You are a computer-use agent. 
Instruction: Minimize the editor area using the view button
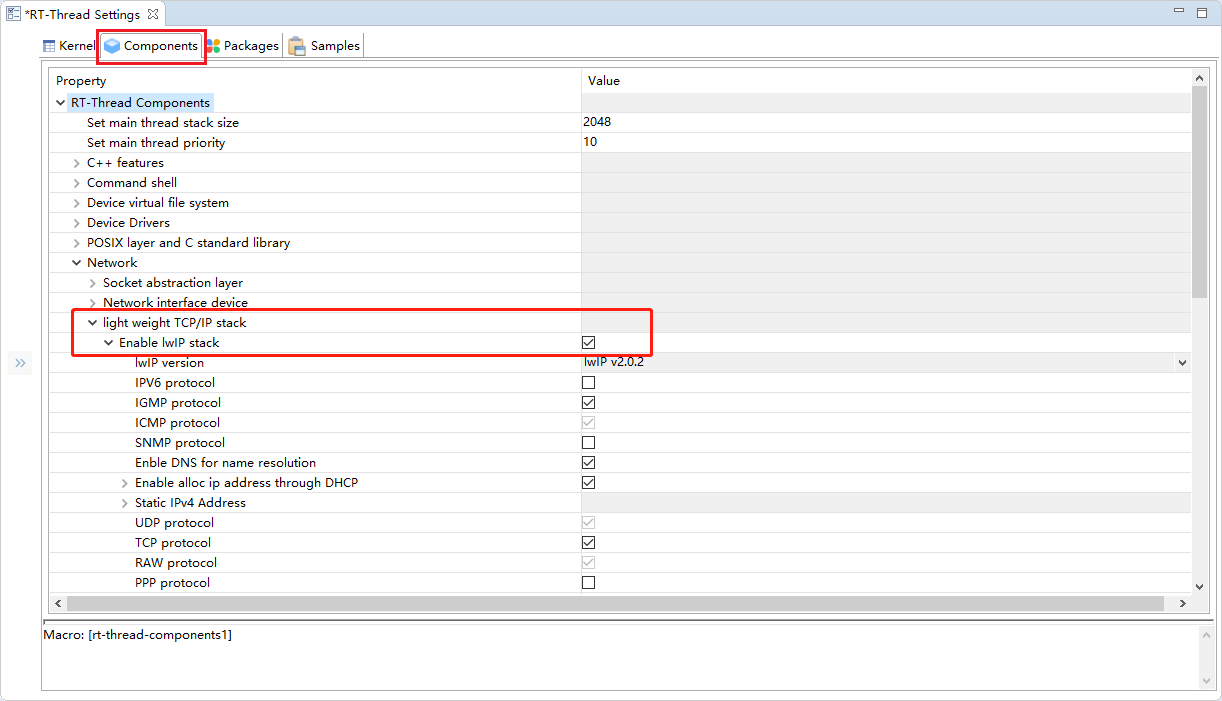click(1177, 11)
